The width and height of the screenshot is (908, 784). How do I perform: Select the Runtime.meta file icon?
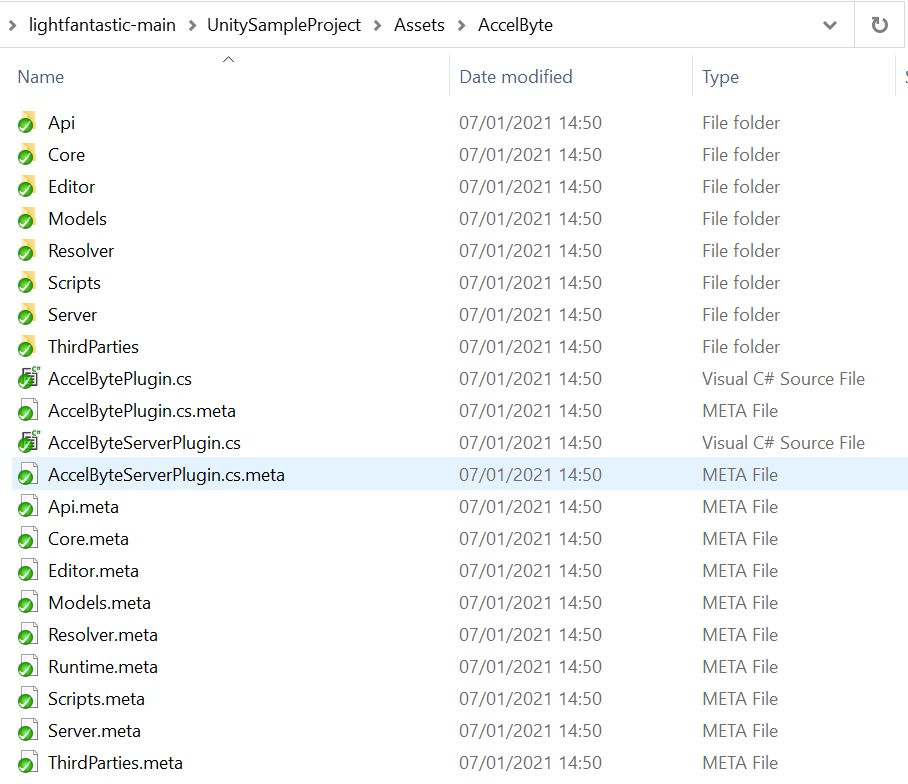pos(27,667)
